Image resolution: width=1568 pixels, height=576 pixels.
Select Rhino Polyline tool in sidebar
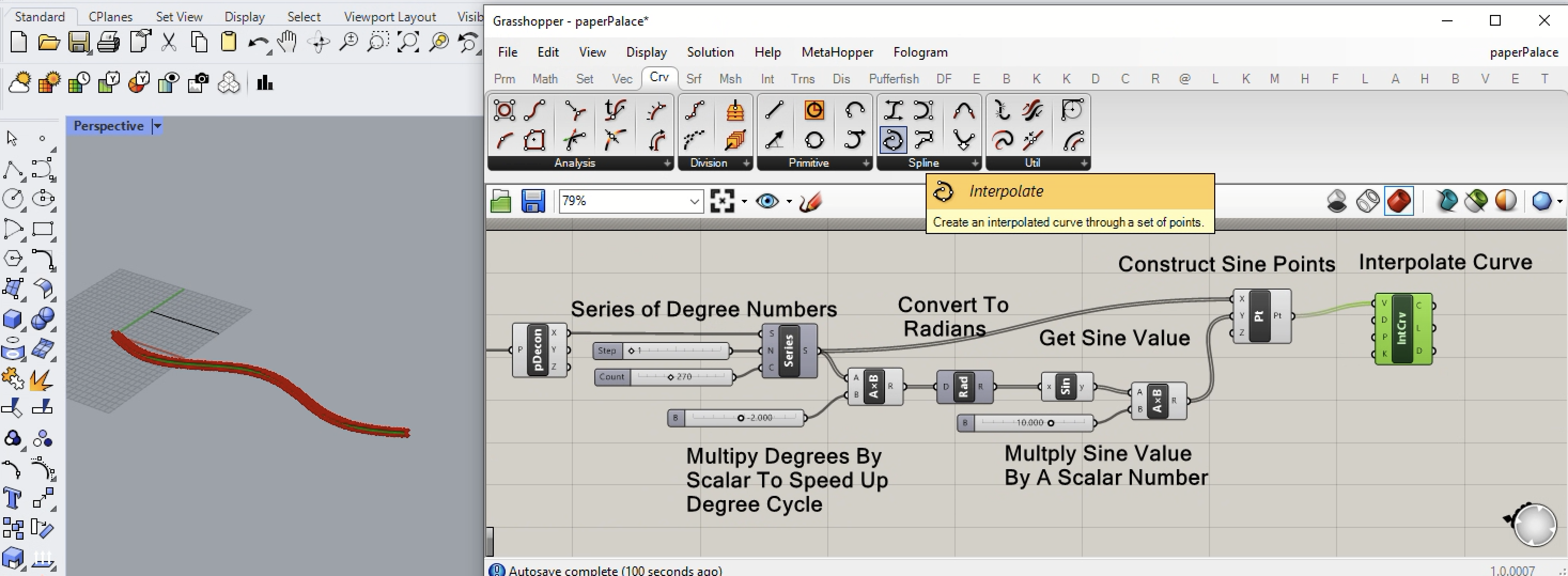coord(12,169)
